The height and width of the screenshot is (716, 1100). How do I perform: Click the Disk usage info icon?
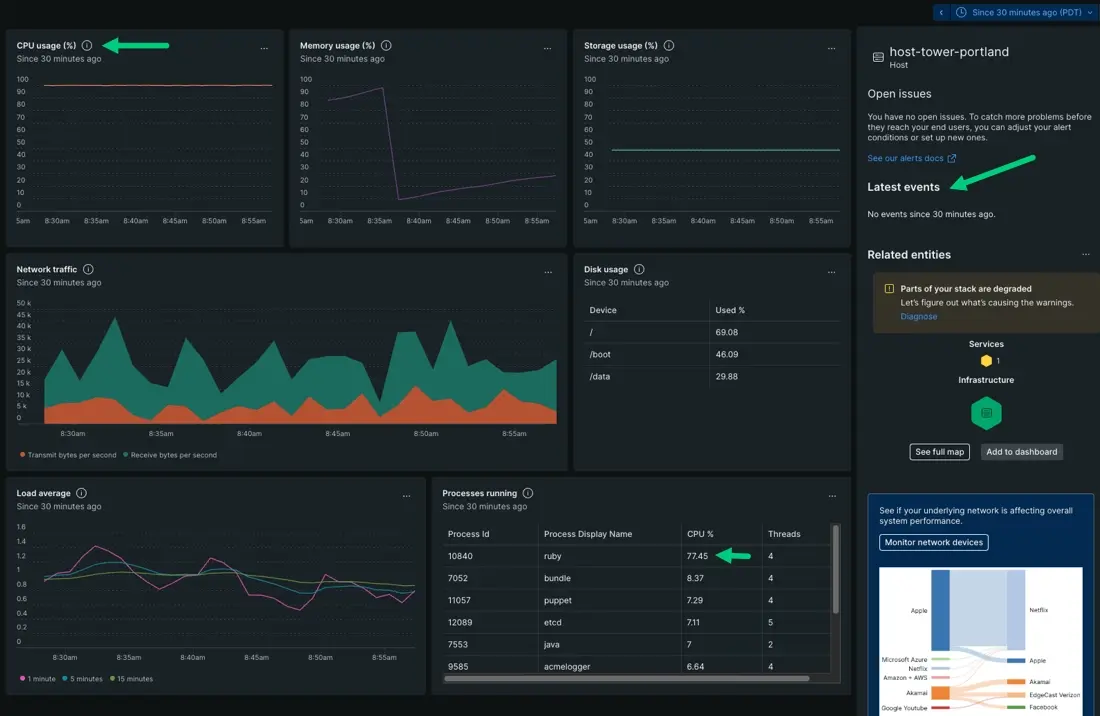639,270
